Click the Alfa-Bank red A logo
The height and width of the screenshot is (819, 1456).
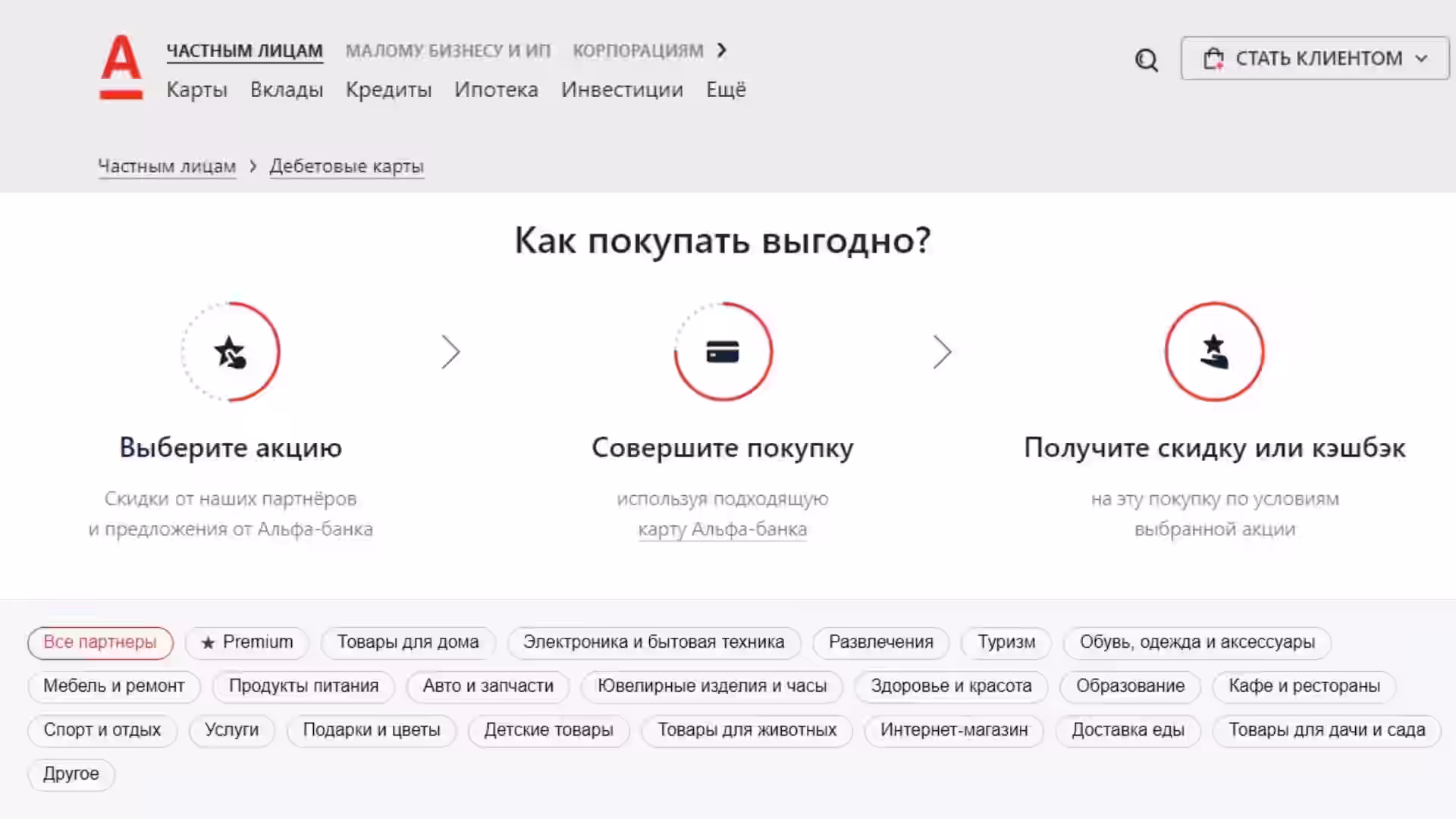121,67
